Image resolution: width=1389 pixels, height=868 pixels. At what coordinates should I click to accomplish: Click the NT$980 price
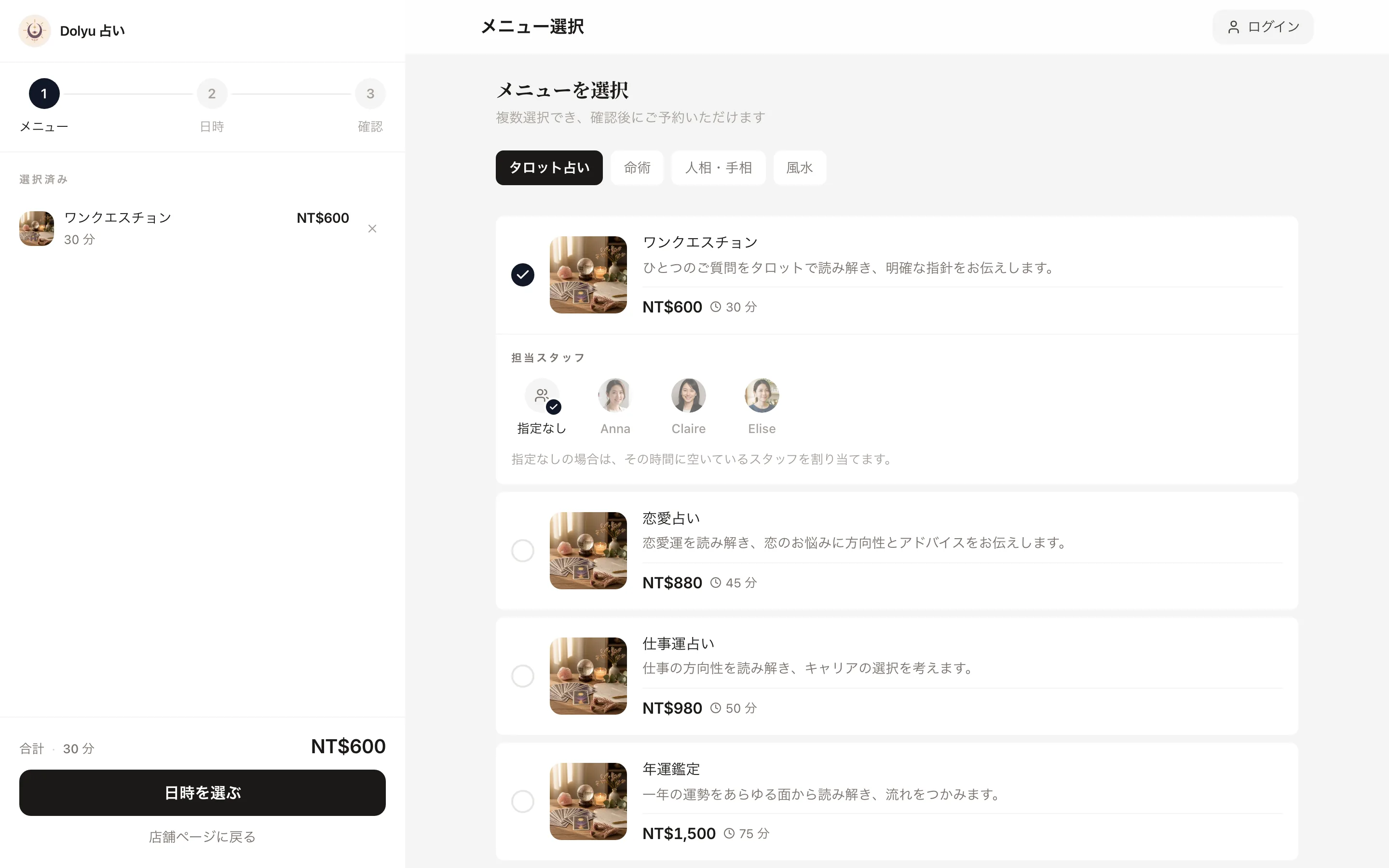[672, 708]
